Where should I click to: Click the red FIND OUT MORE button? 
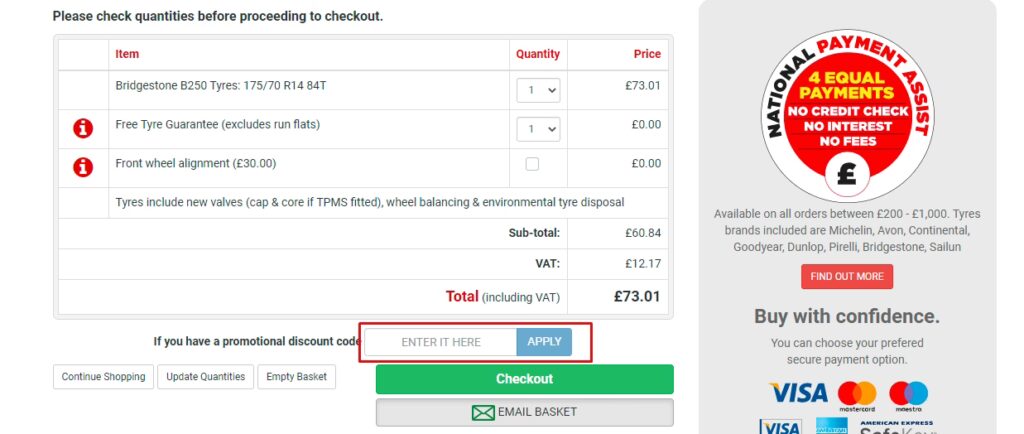pos(846,277)
